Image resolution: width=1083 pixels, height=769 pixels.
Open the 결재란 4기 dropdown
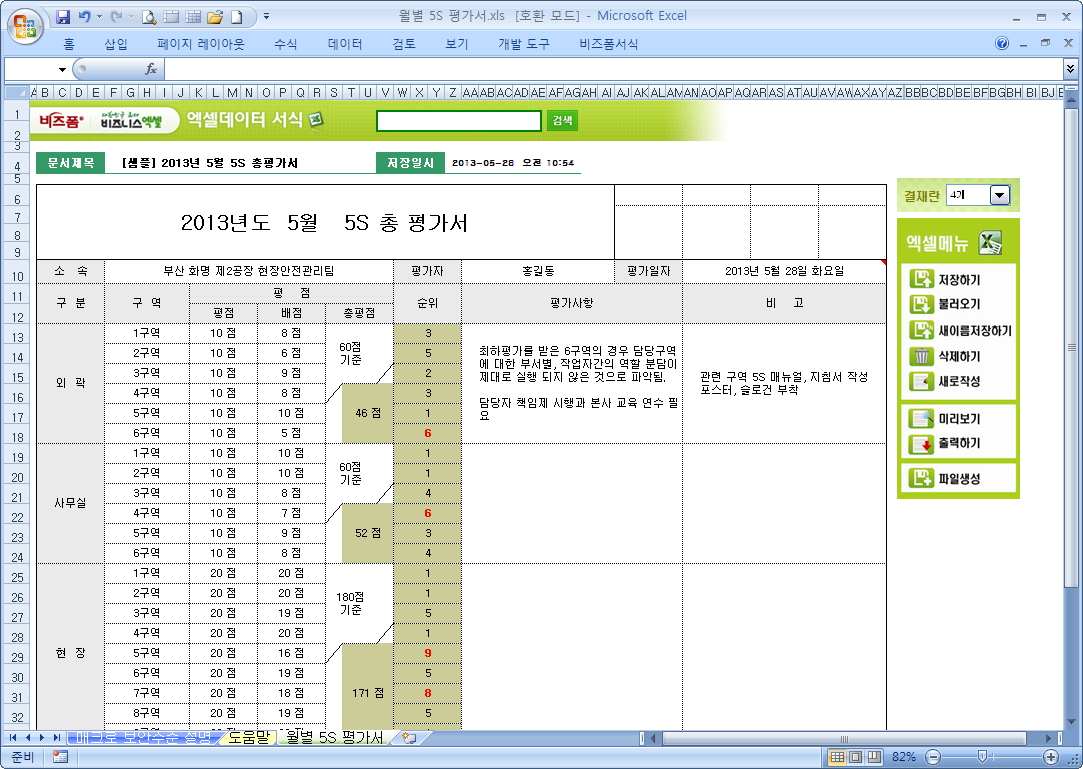pos(999,196)
